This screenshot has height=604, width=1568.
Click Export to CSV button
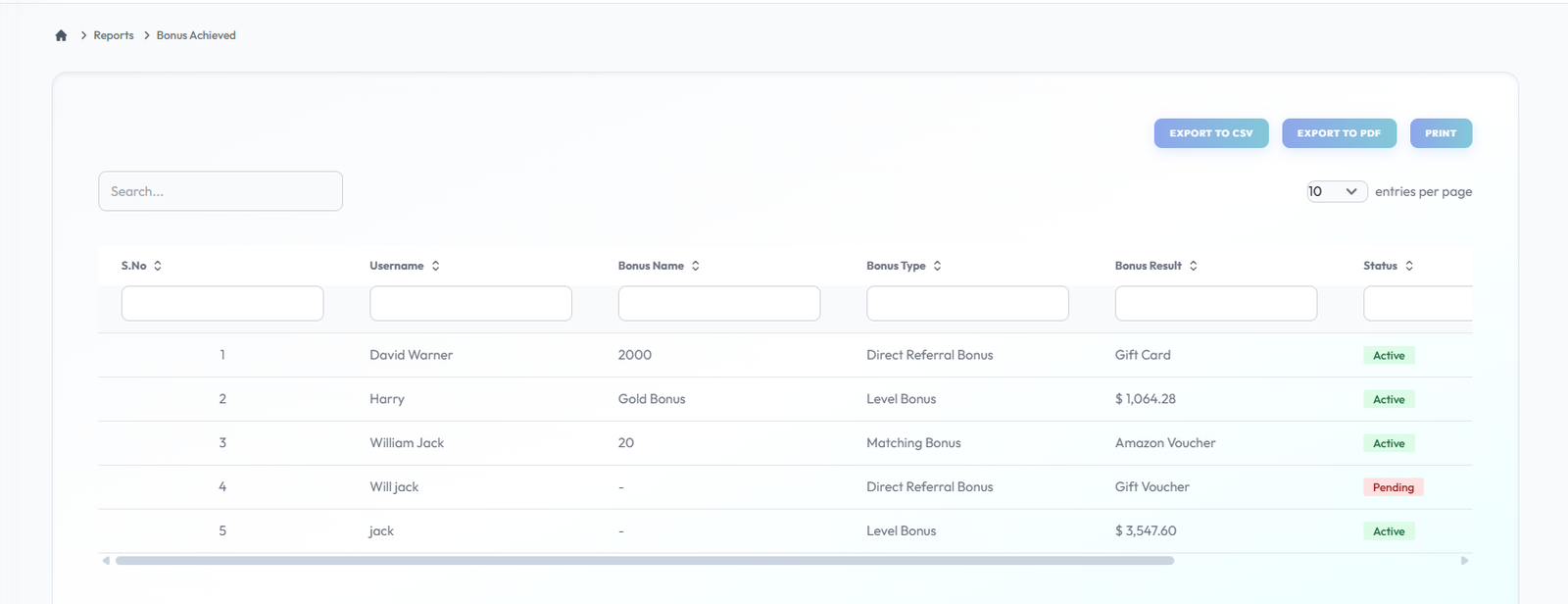(1211, 133)
